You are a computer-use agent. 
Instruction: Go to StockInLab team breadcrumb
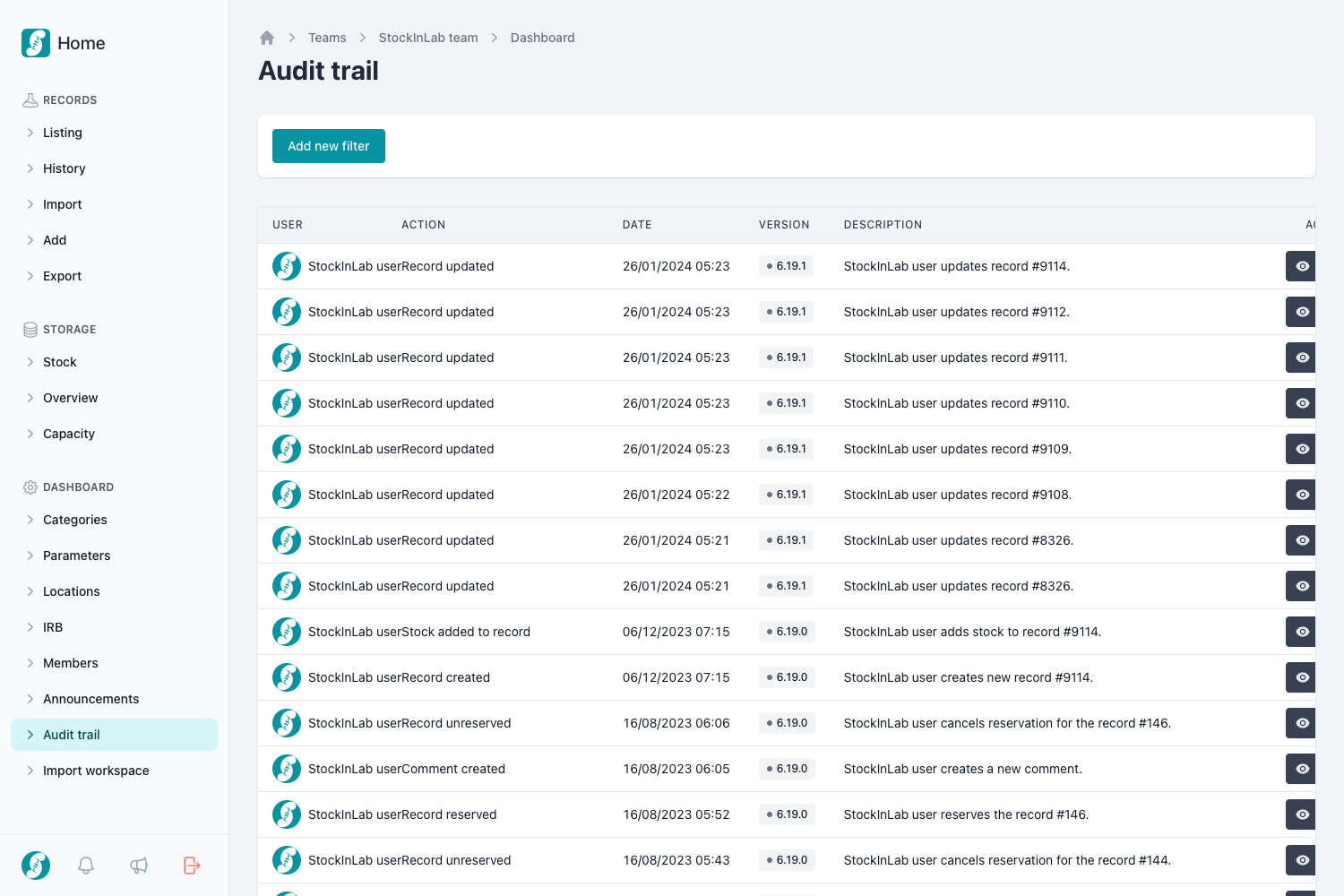(x=428, y=38)
